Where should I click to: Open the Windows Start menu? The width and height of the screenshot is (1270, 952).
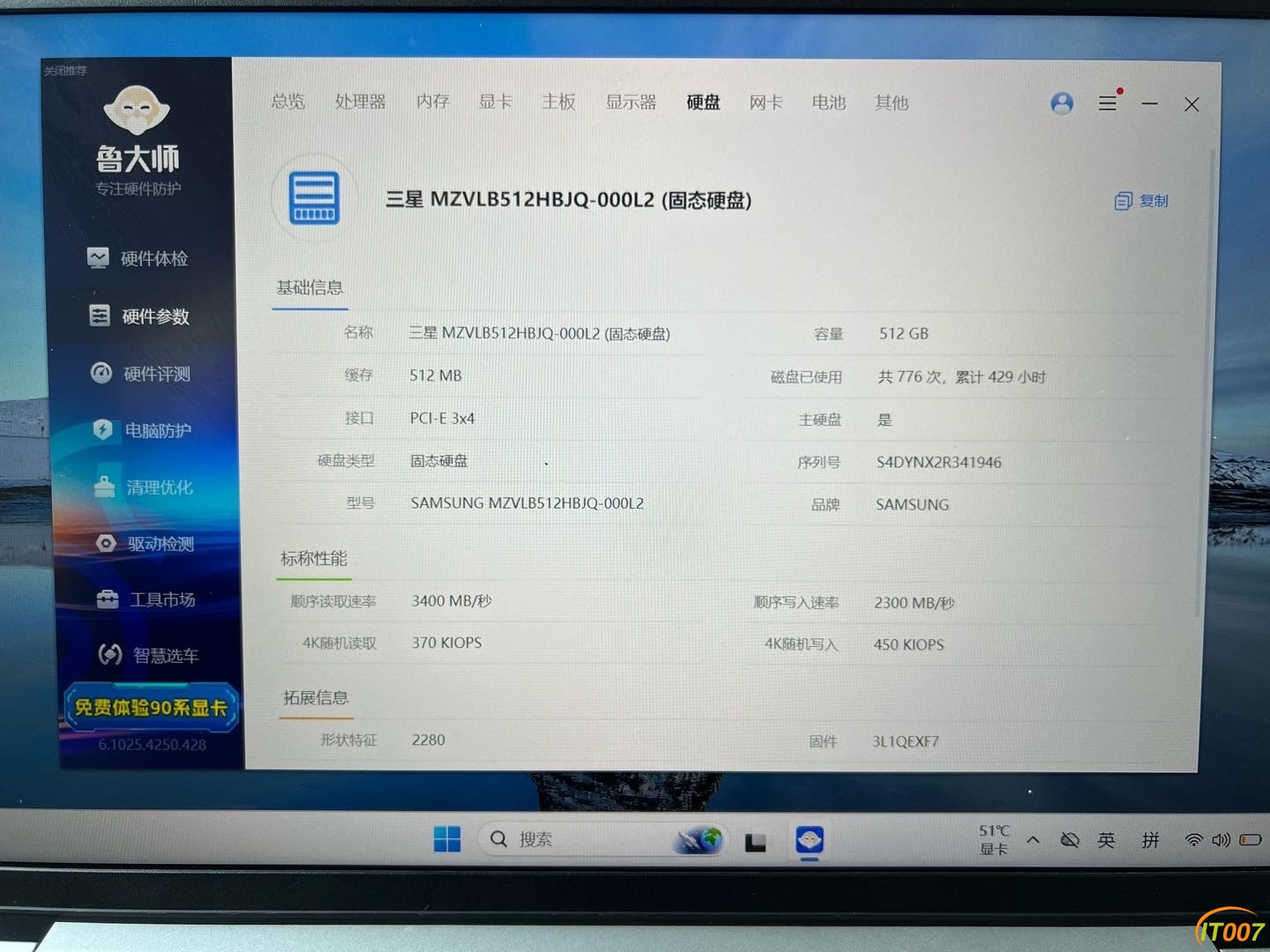coord(447,839)
